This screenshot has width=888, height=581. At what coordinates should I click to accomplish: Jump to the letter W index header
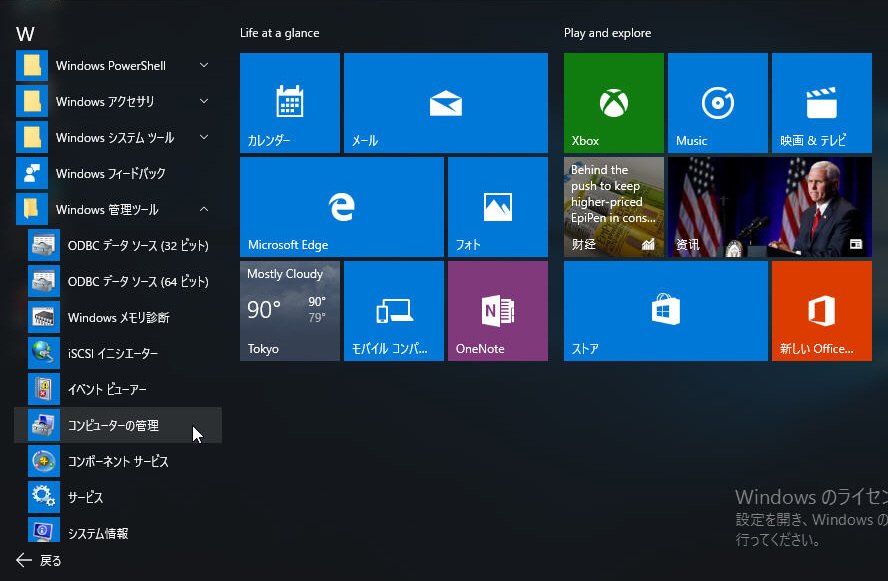[25, 34]
